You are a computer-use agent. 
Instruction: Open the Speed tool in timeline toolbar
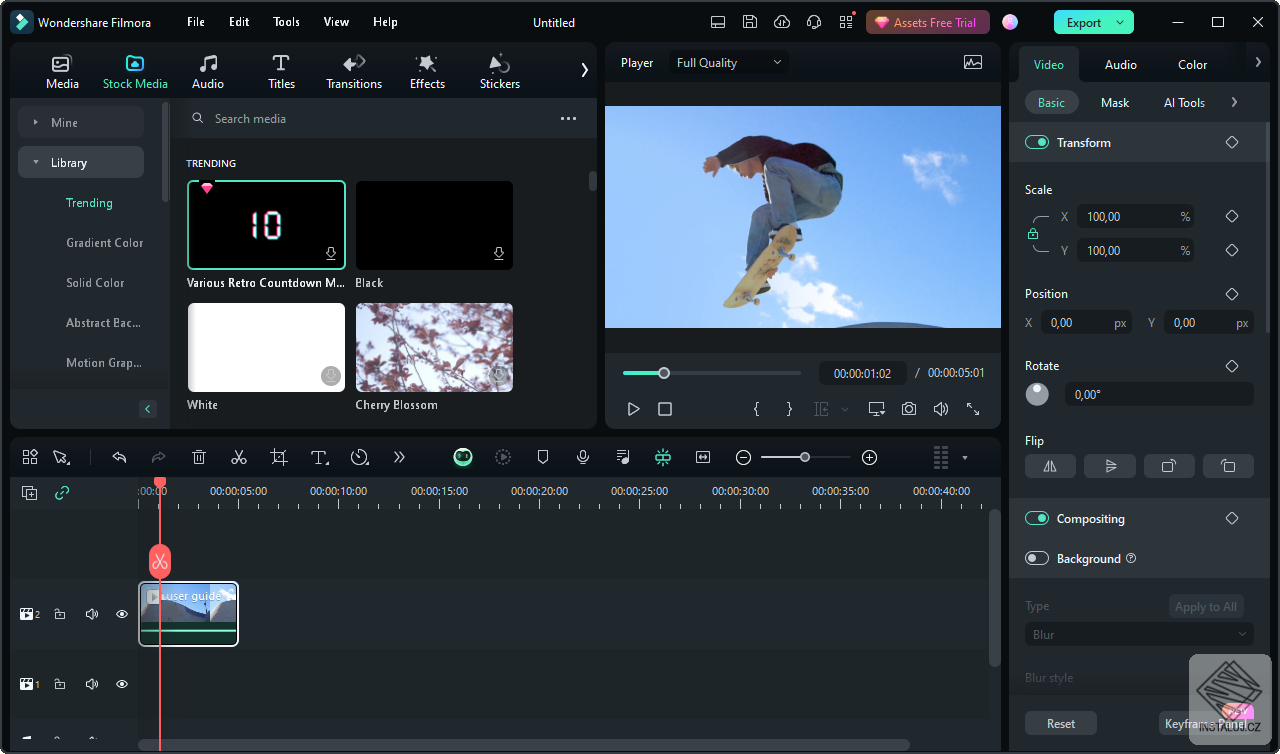[x=360, y=457]
